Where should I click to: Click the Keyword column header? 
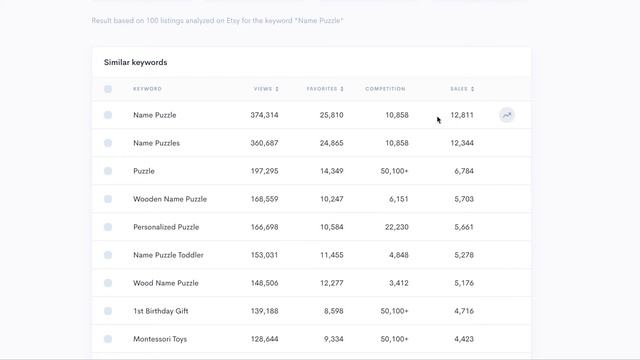click(147, 89)
